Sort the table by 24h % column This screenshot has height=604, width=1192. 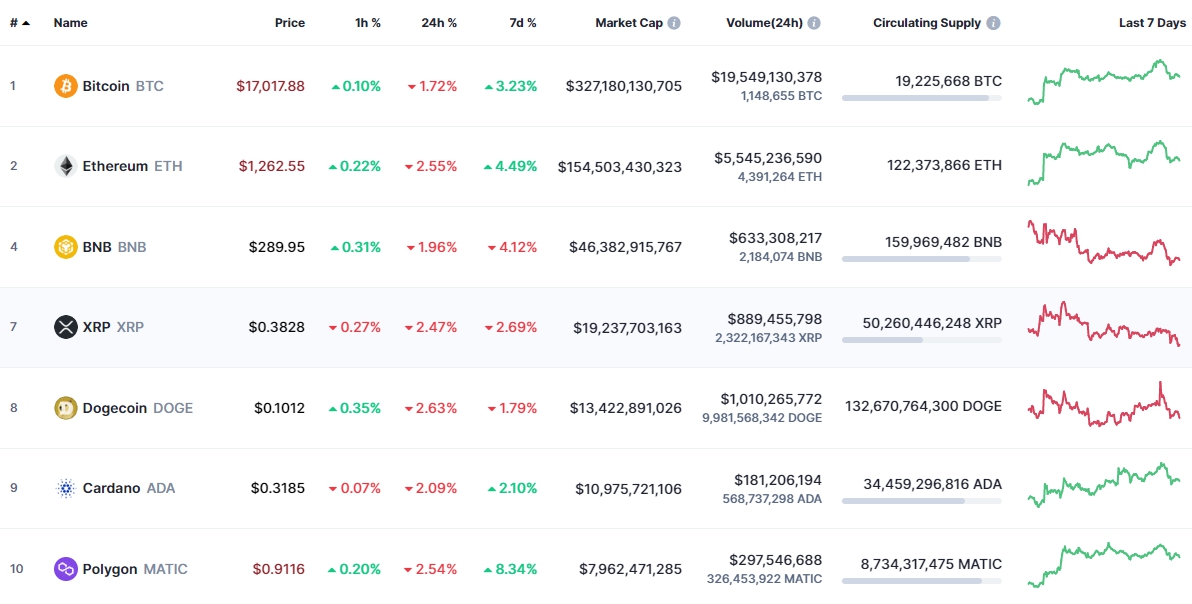click(439, 23)
